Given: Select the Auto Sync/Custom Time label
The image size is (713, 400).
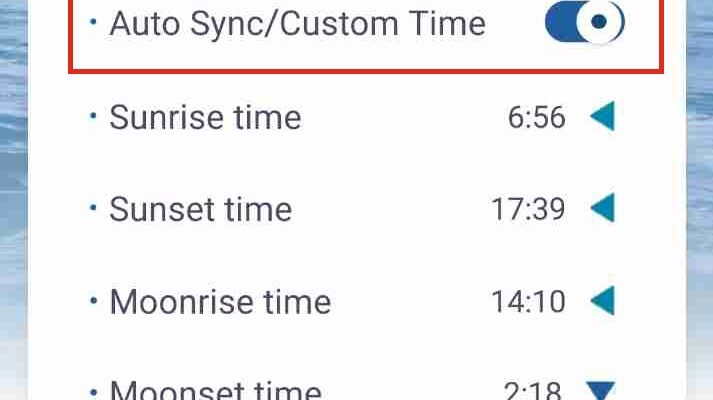Looking at the screenshot, I should pyautogui.click(x=297, y=24).
